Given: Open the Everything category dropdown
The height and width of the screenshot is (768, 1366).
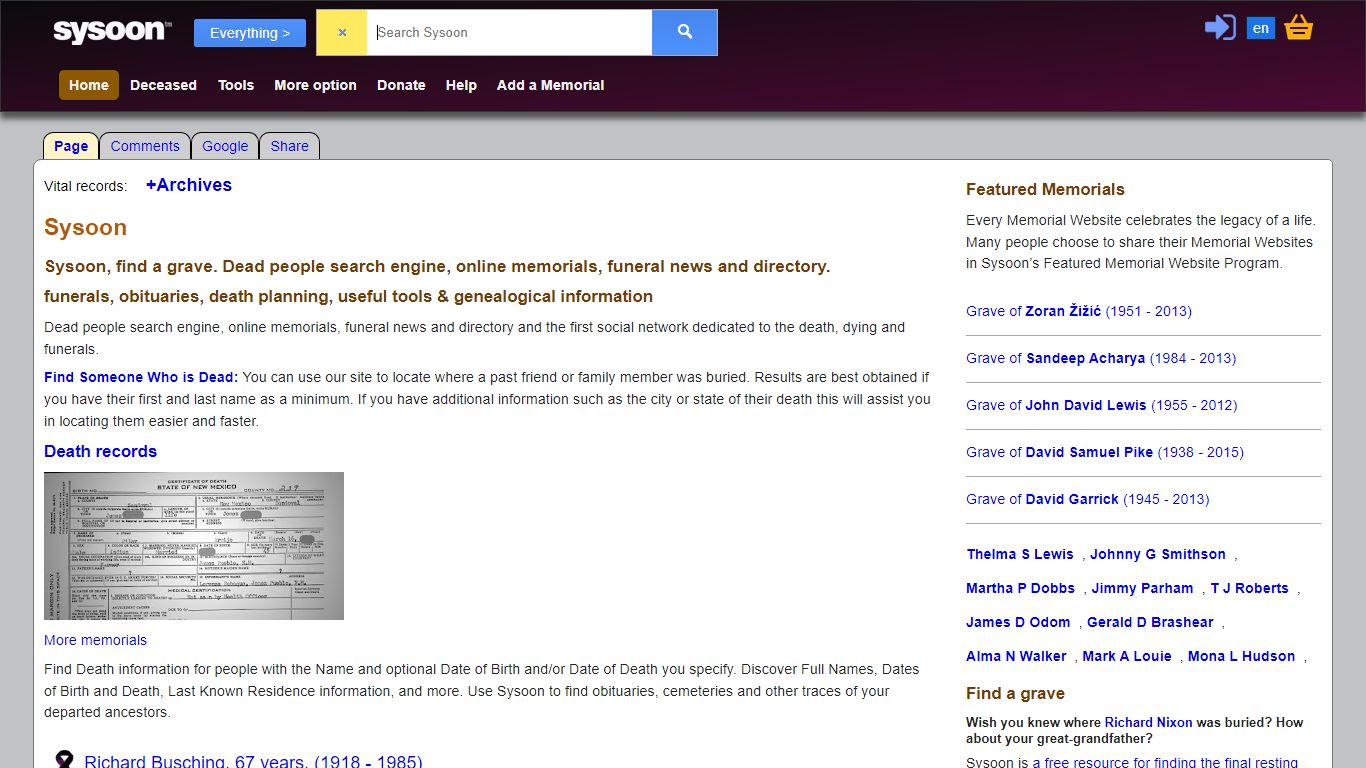Looking at the screenshot, I should [250, 33].
